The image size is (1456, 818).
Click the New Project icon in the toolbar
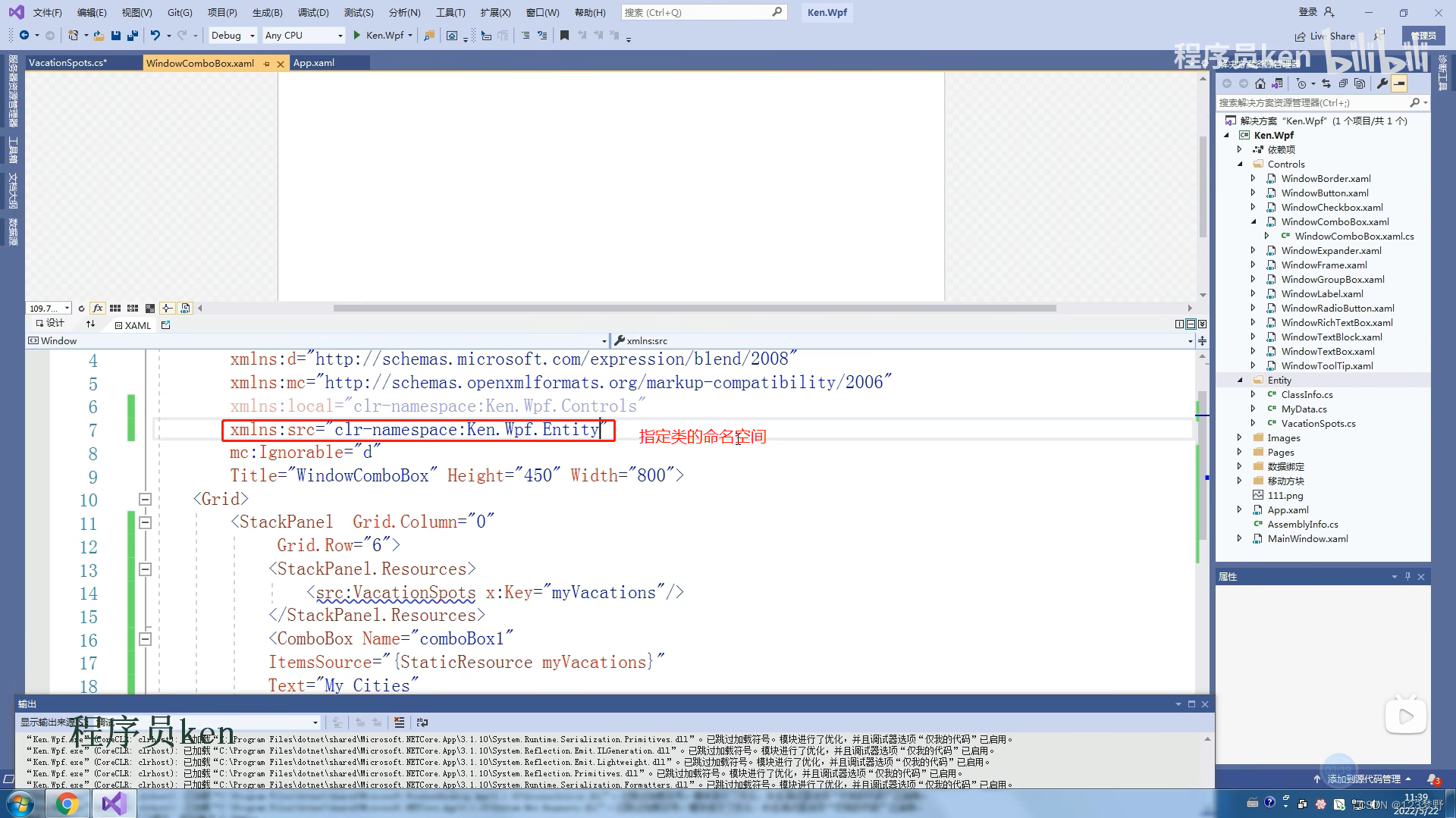click(73, 36)
